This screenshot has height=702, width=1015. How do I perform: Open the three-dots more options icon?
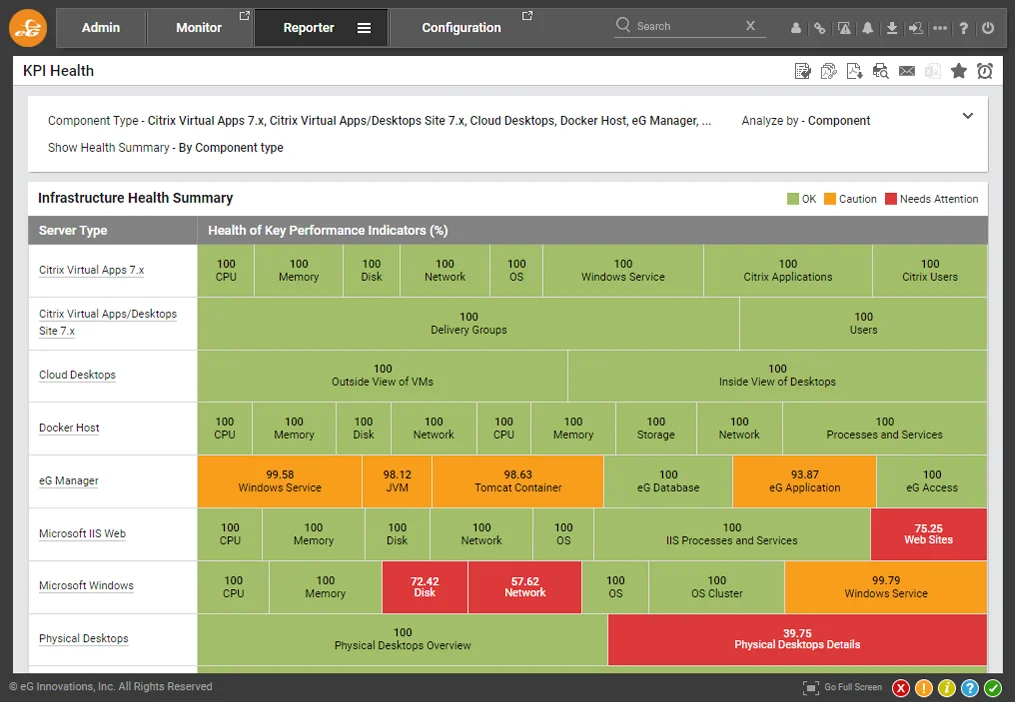(x=940, y=28)
